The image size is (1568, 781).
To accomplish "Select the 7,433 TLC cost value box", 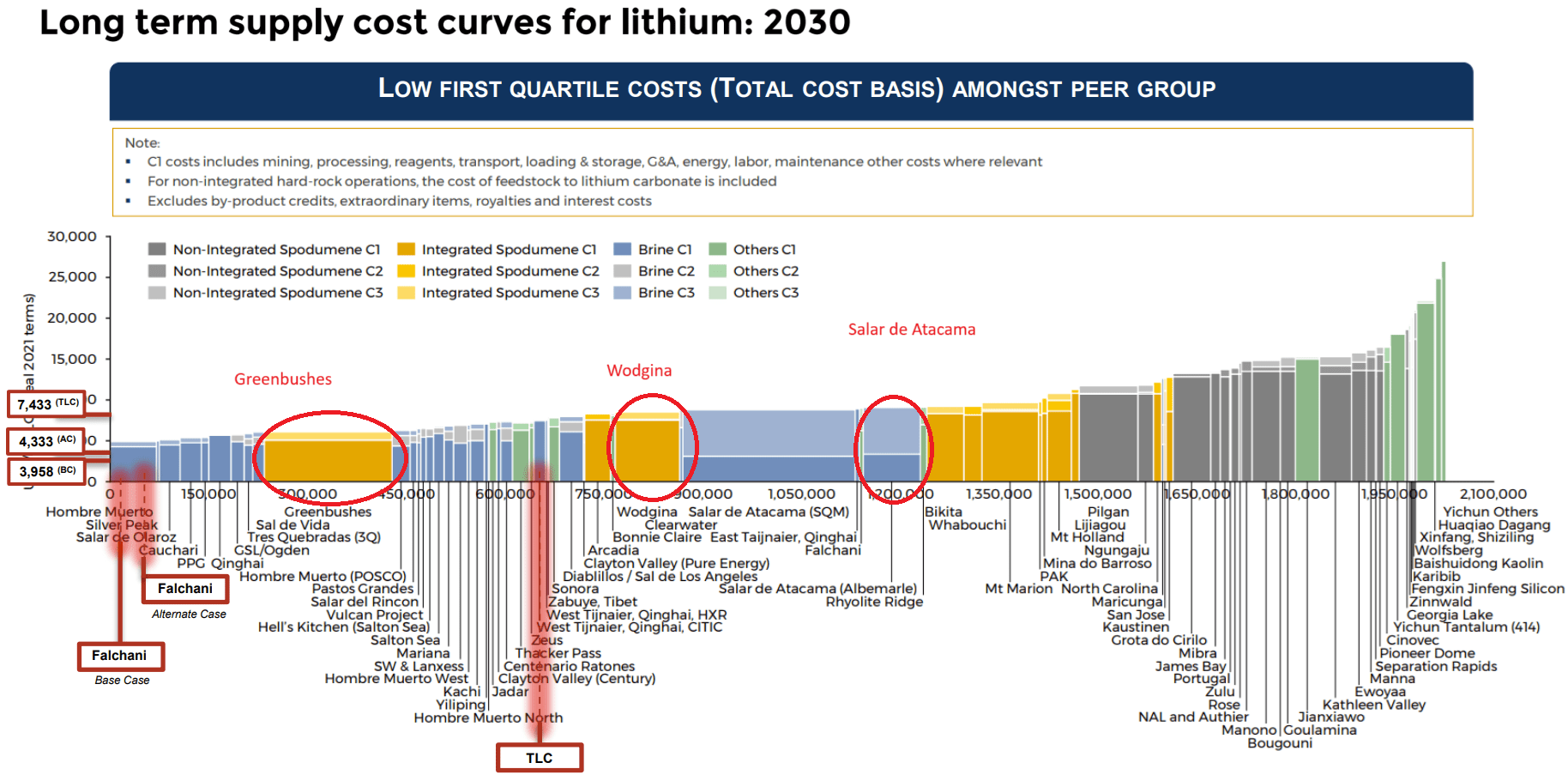I will (46, 404).
